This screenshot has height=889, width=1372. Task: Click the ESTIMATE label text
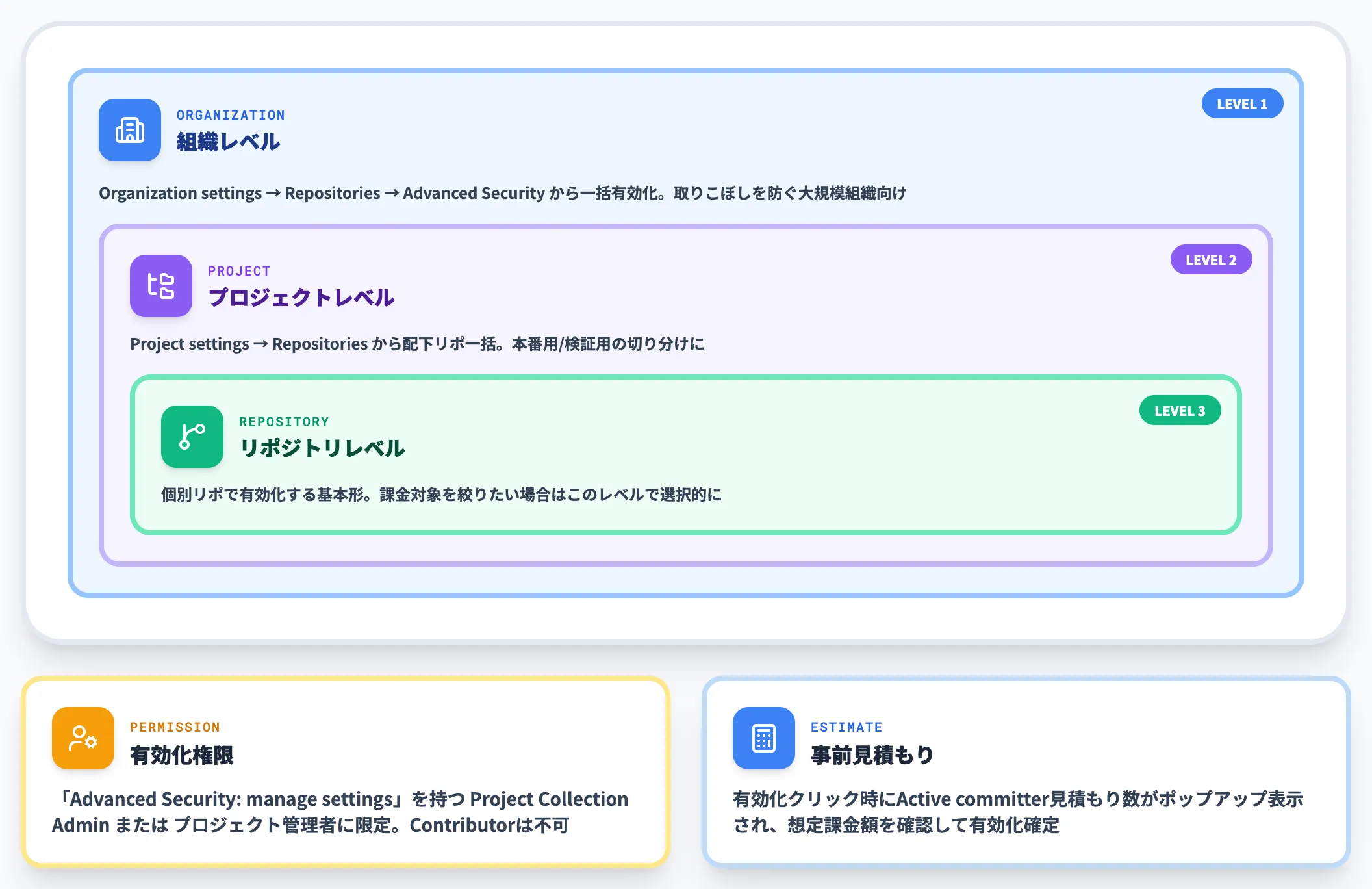846,727
